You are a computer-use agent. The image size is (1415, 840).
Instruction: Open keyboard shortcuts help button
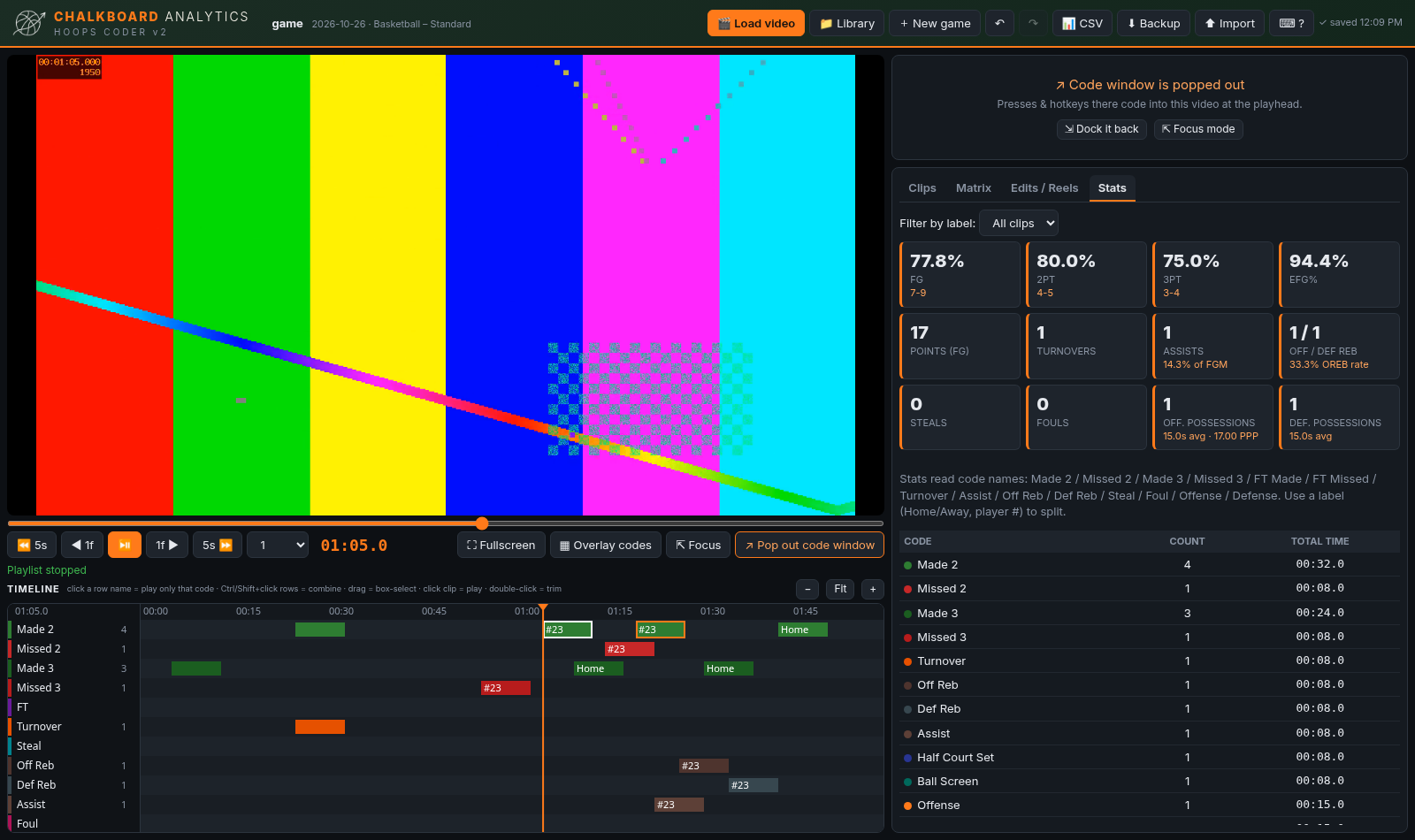click(x=1291, y=24)
